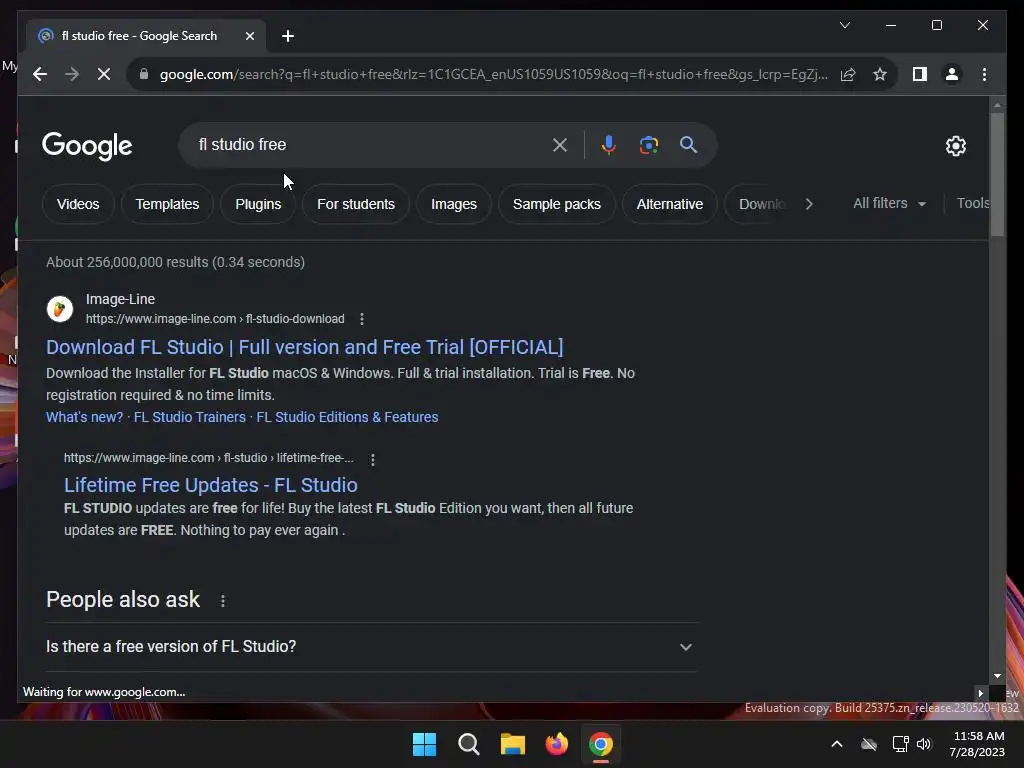Screen dimensions: 1024x768
Task: Select the Sample packs filter chip
Action: tap(556, 204)
